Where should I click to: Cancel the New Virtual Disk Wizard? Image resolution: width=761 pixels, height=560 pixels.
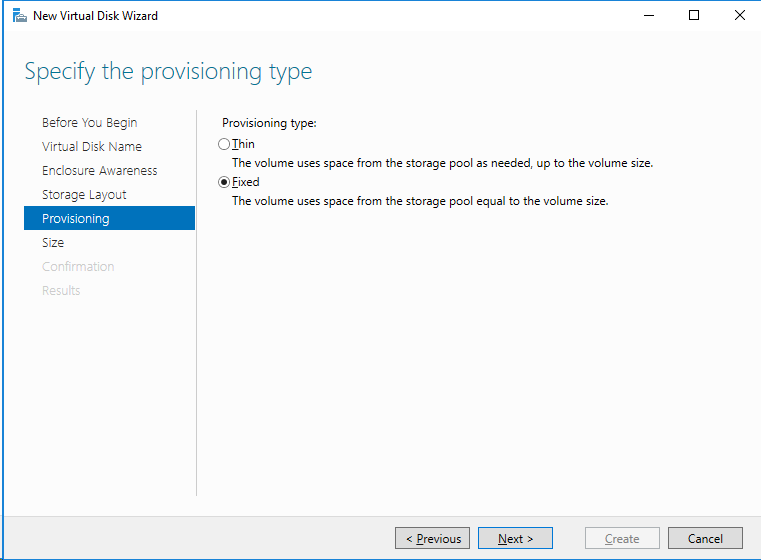705,538
